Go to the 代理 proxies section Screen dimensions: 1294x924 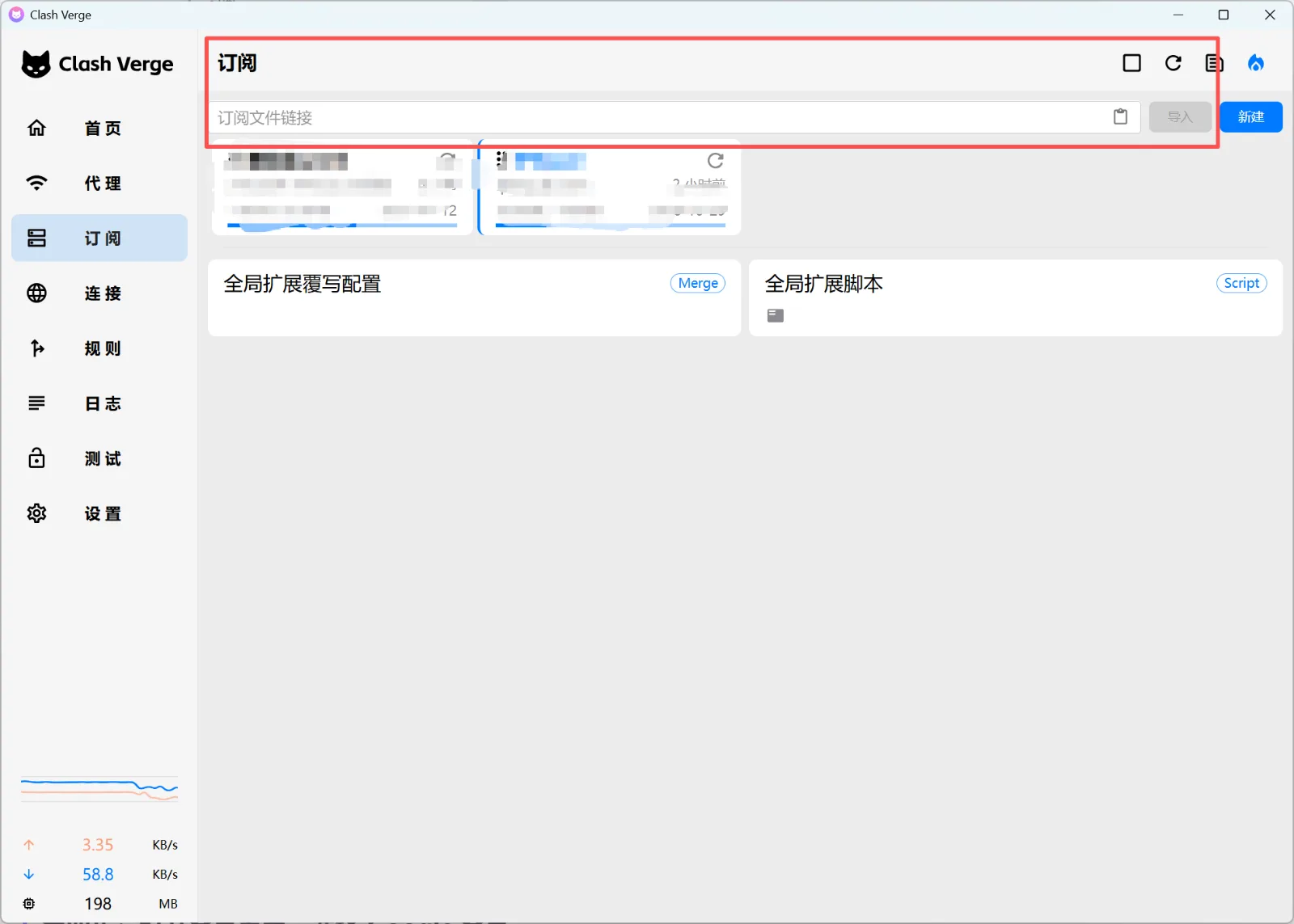[99, 183]
